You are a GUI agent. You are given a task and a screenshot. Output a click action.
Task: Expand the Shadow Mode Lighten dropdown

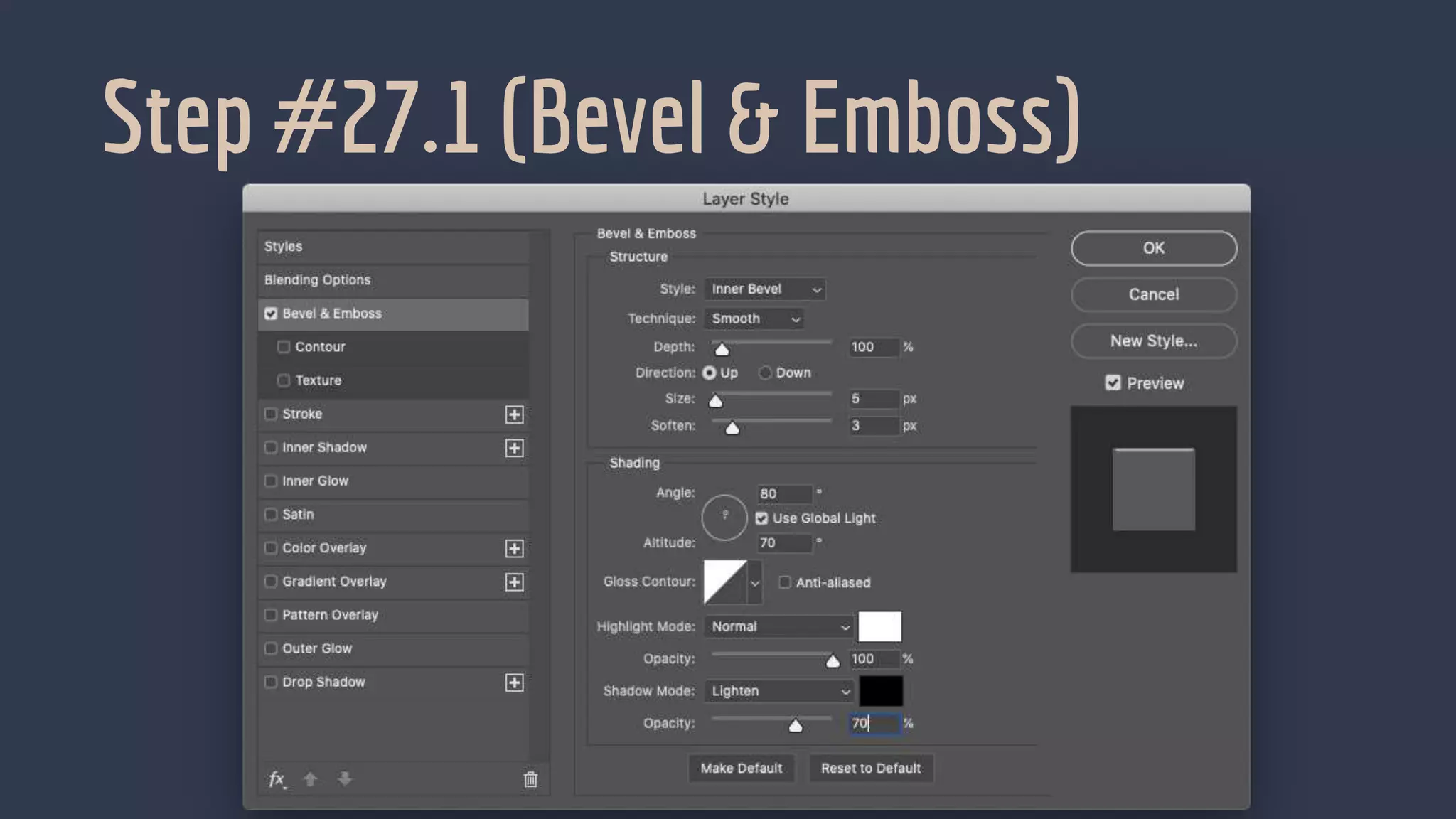pyautogui.click(x=779, y=691)
